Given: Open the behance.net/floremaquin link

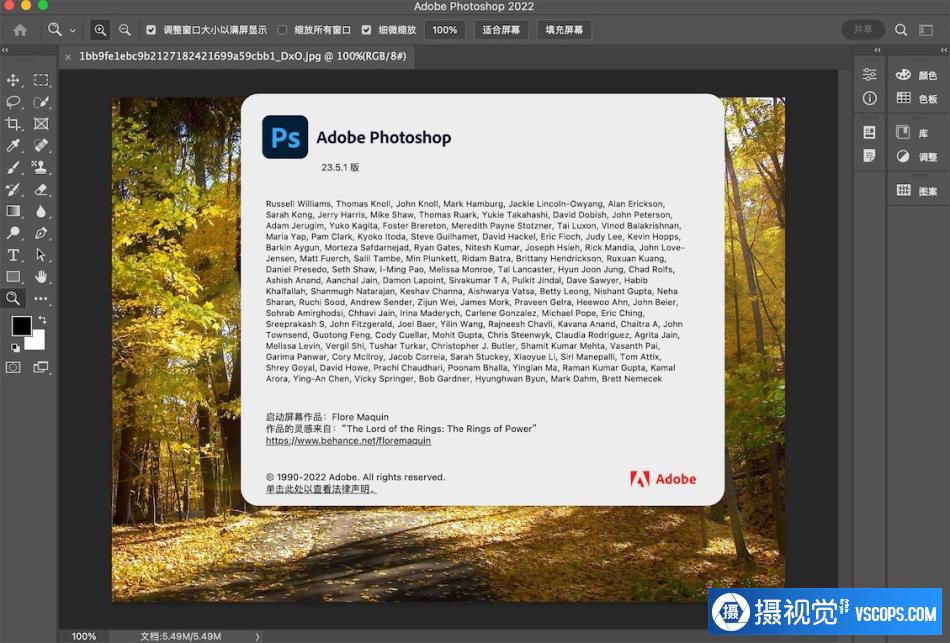Looking at the screenshot, I should pos(348,441).
